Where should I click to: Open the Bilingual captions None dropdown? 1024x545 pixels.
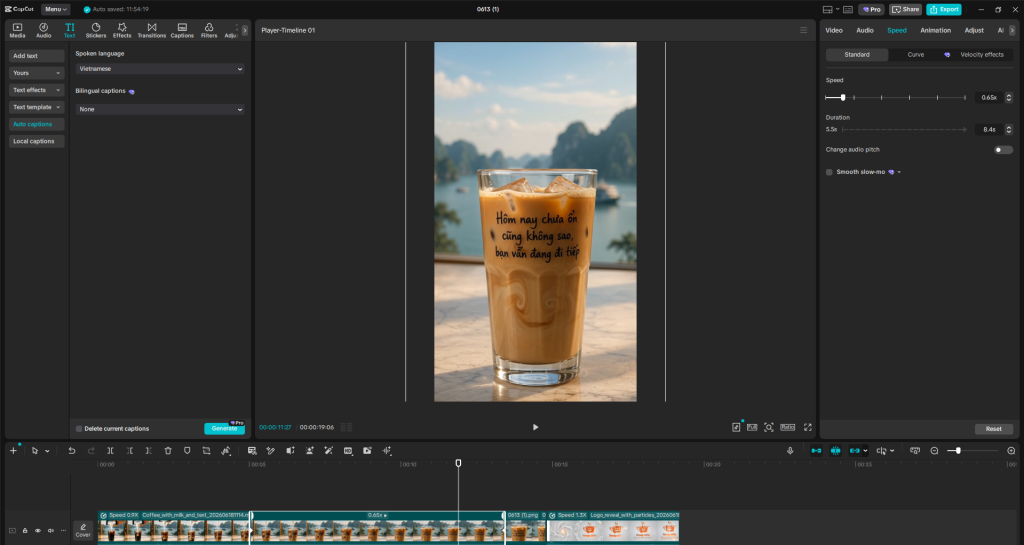pyautogui.click(x=160, y=109)
